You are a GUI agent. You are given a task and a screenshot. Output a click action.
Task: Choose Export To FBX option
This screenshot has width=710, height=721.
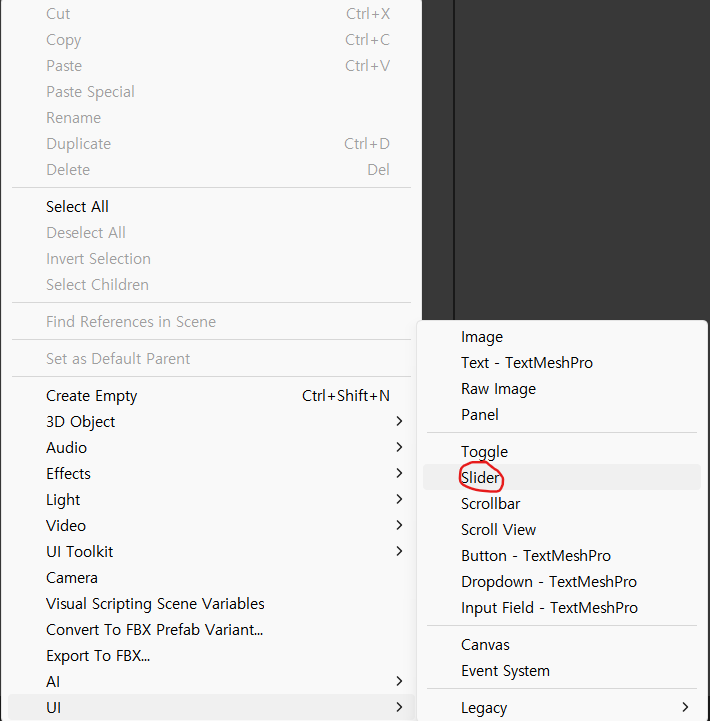coord(211,656)
